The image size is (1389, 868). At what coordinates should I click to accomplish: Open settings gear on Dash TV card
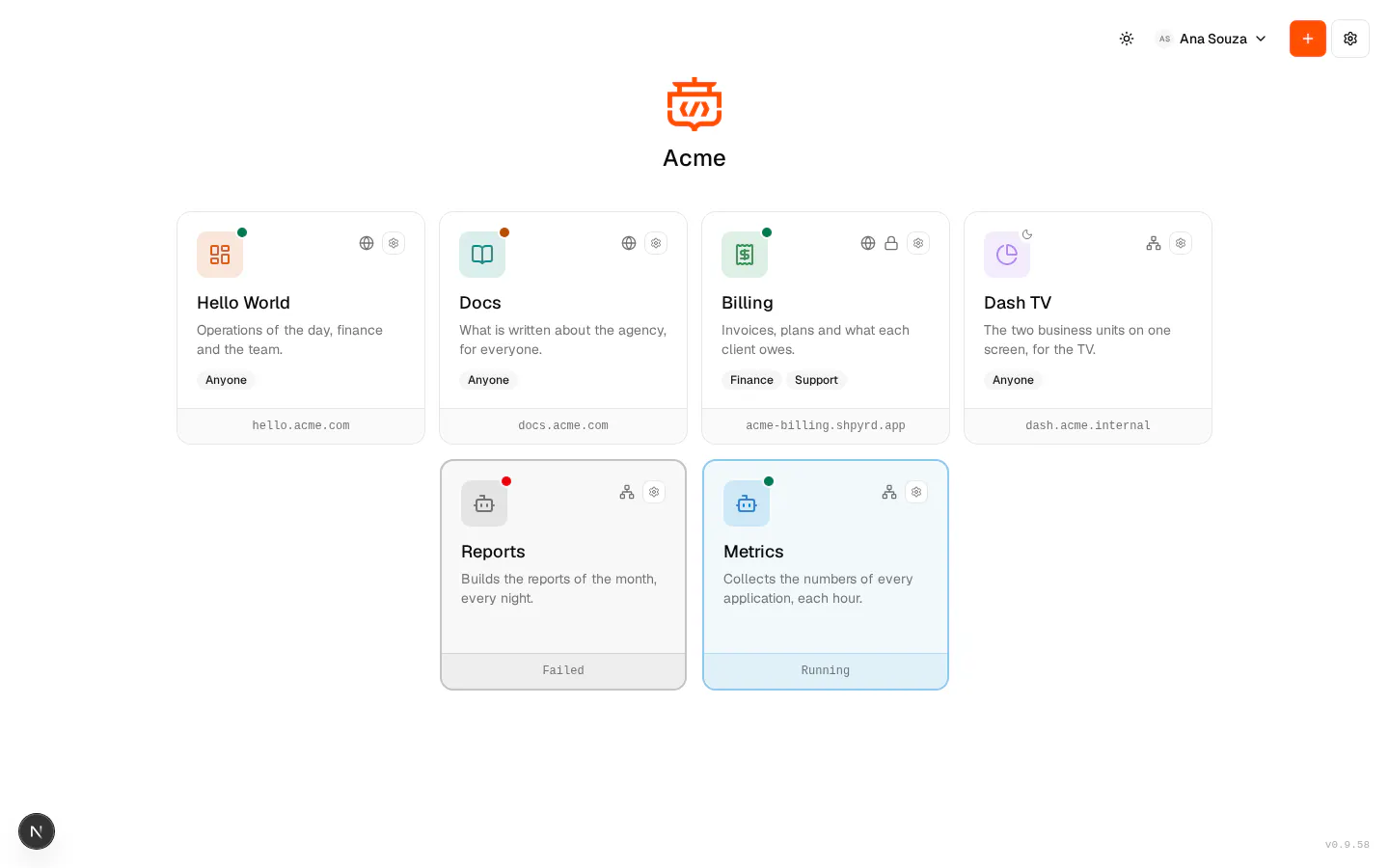(x=1181, y=243)
